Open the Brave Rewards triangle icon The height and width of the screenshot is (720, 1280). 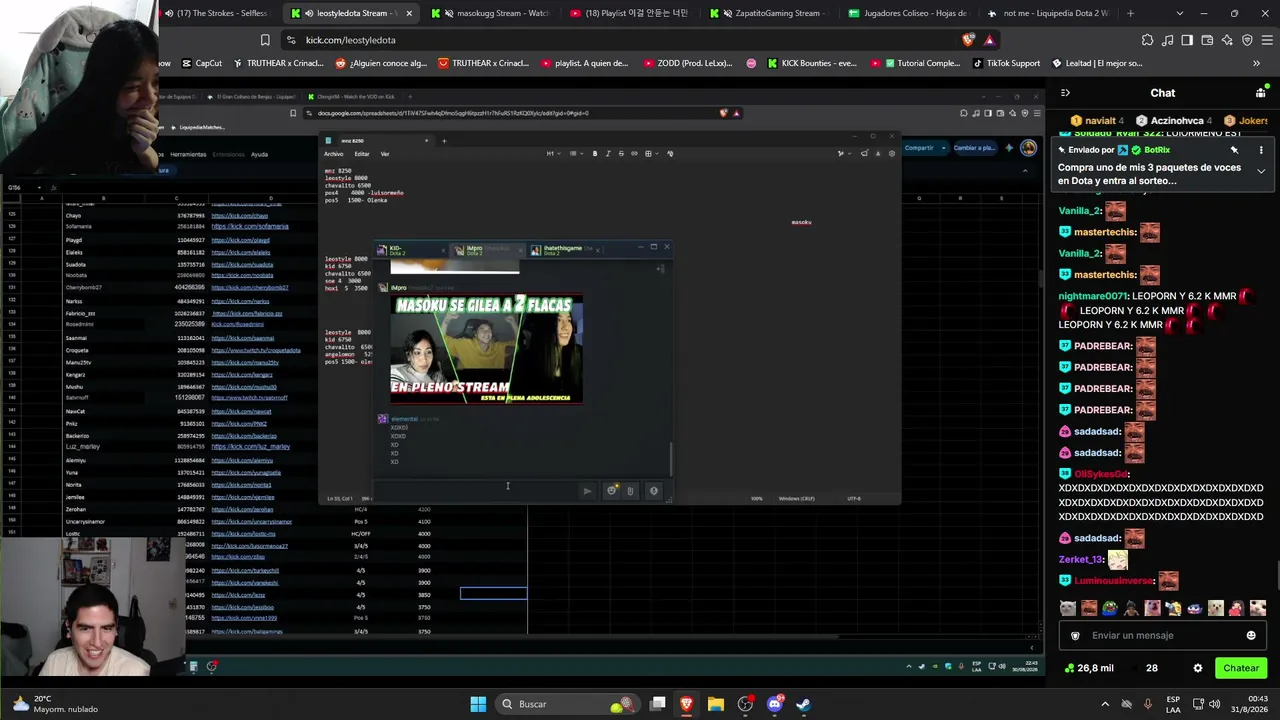point(989,40)
